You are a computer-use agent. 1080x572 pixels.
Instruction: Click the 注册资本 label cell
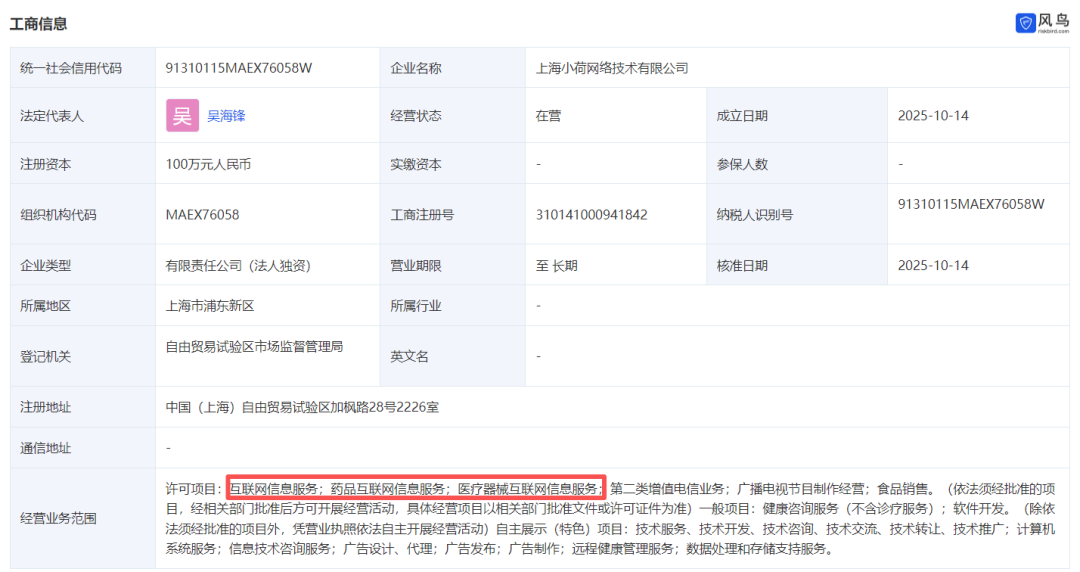[83, 163]
